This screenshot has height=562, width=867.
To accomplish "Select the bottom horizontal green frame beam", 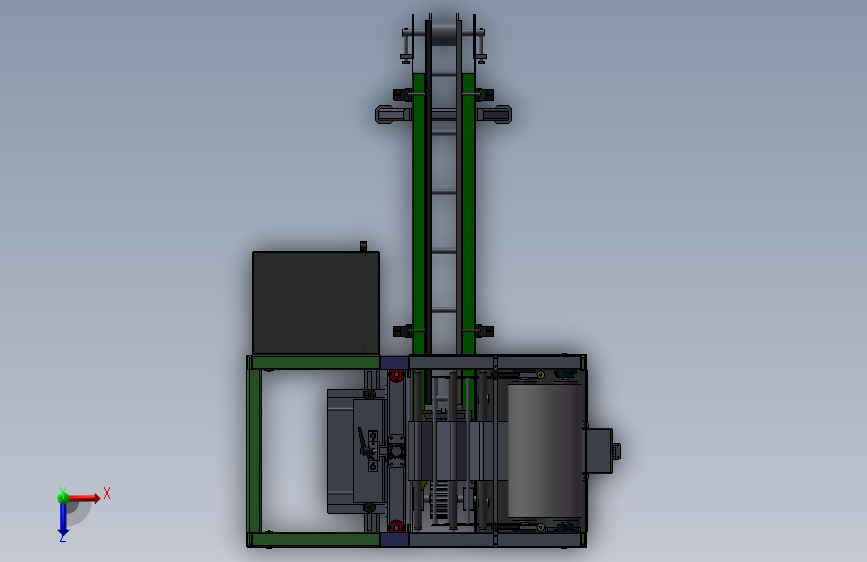I will pyautogui.click(x=314, y=540).
